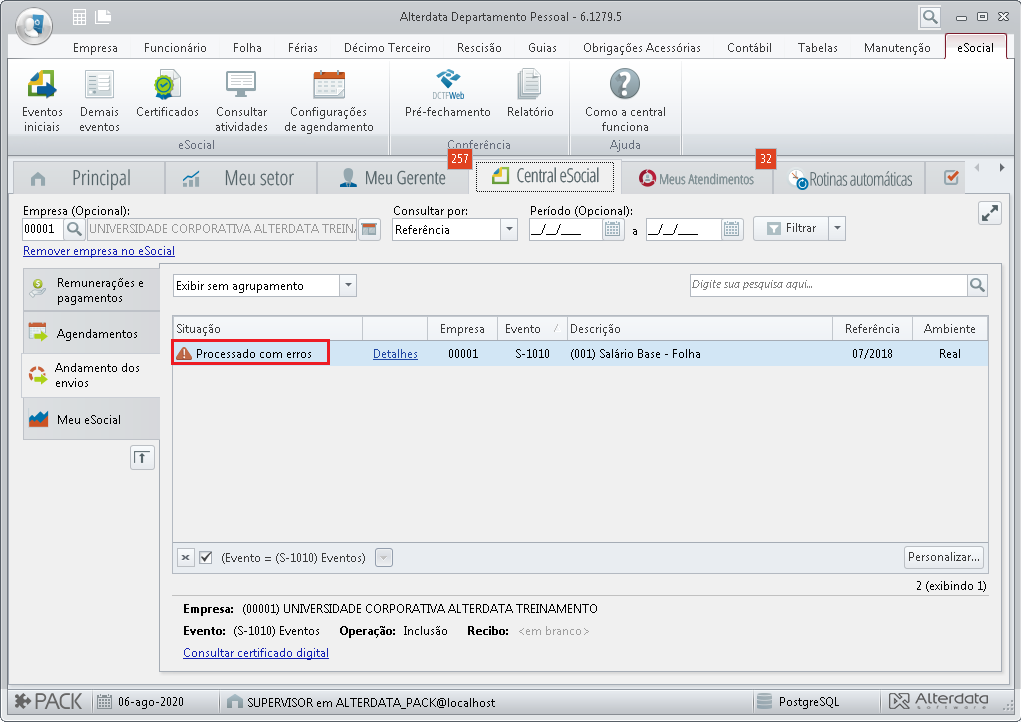Collapse side menu with upward arrow button

(x=142, y=458)
